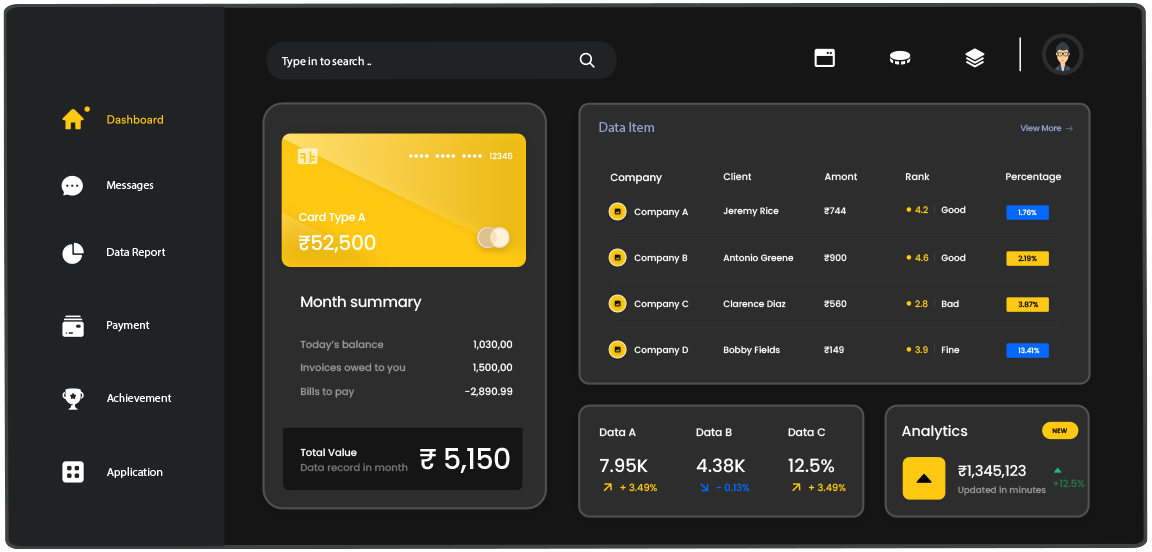Screen dimensions: 1152x552
Task: Toggle the switch on the yellow card
Action: click(x=493, y=237)
